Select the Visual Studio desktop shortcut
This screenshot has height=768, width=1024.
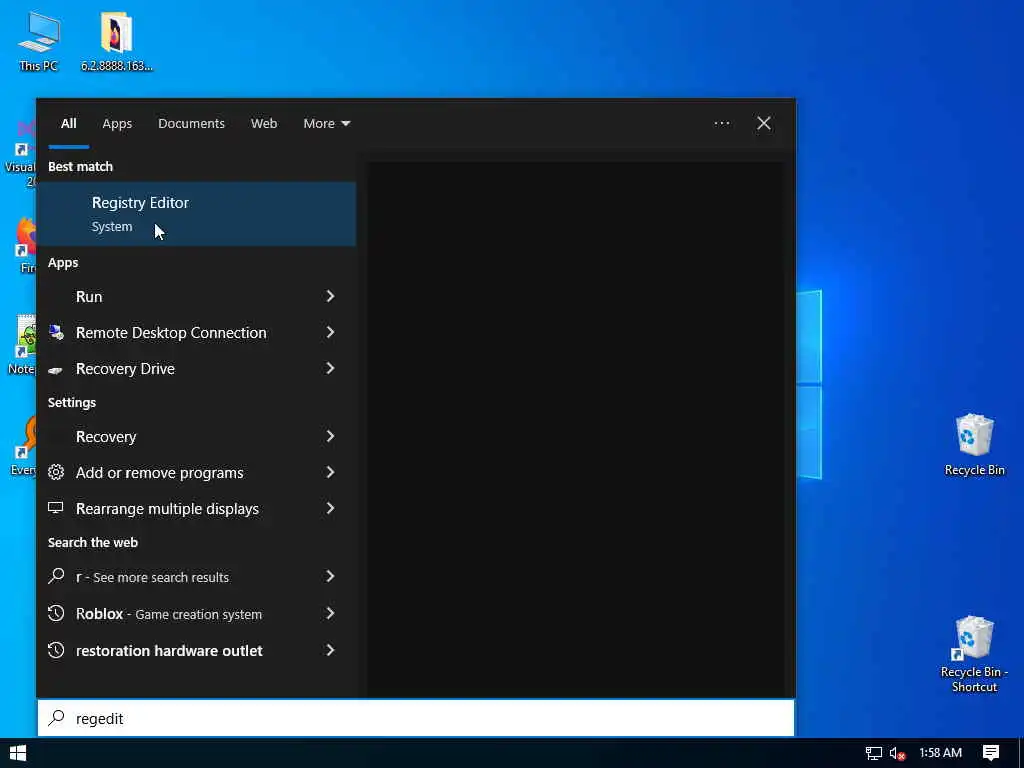(20, 155)
